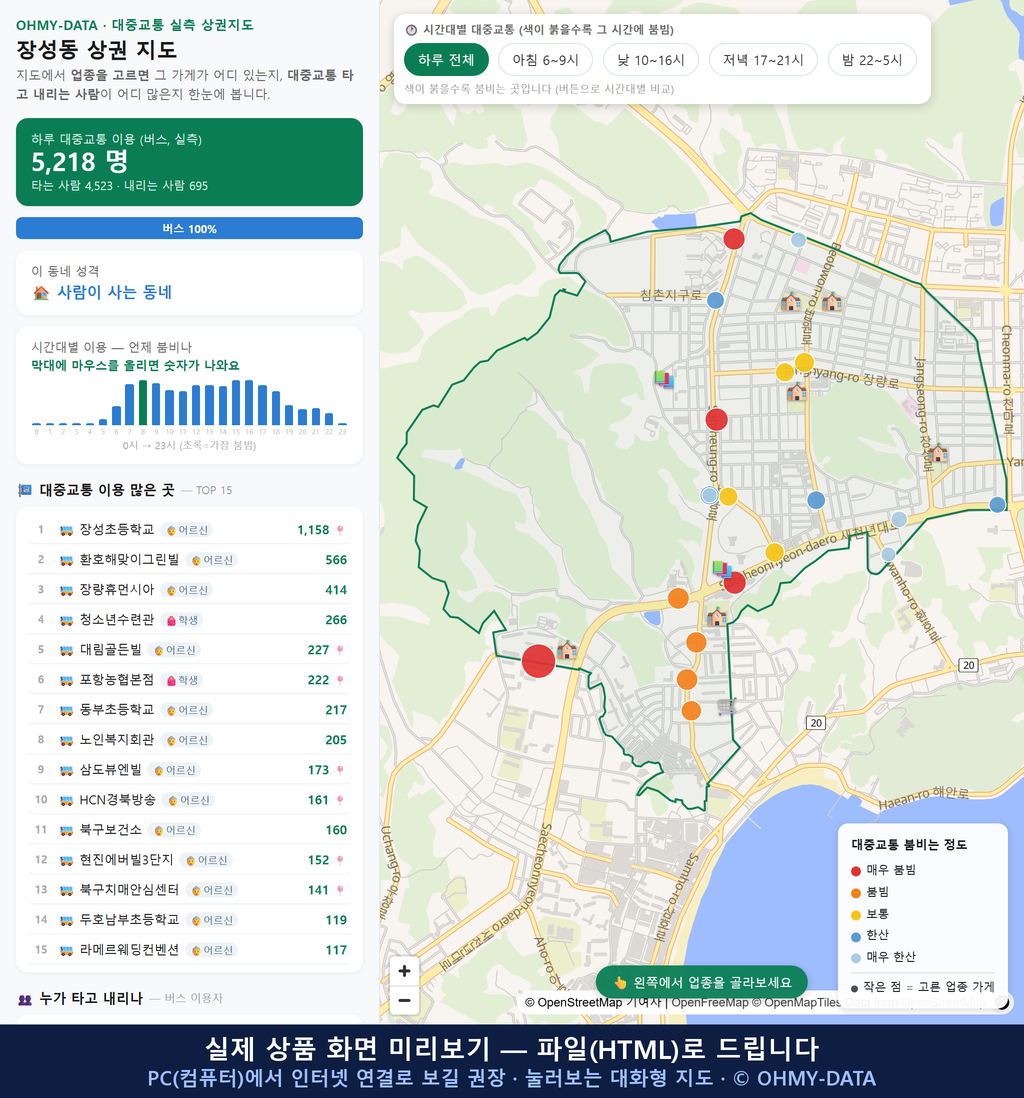Select 동부초등학교 stop name

(x=117, y=709)
